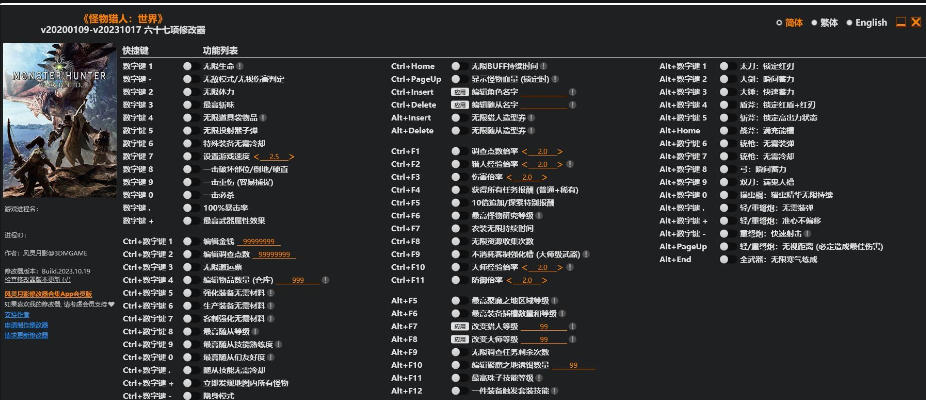Increase game speed with right arrow (数字键 7)

pyautogui.click(x=291, y=157)
